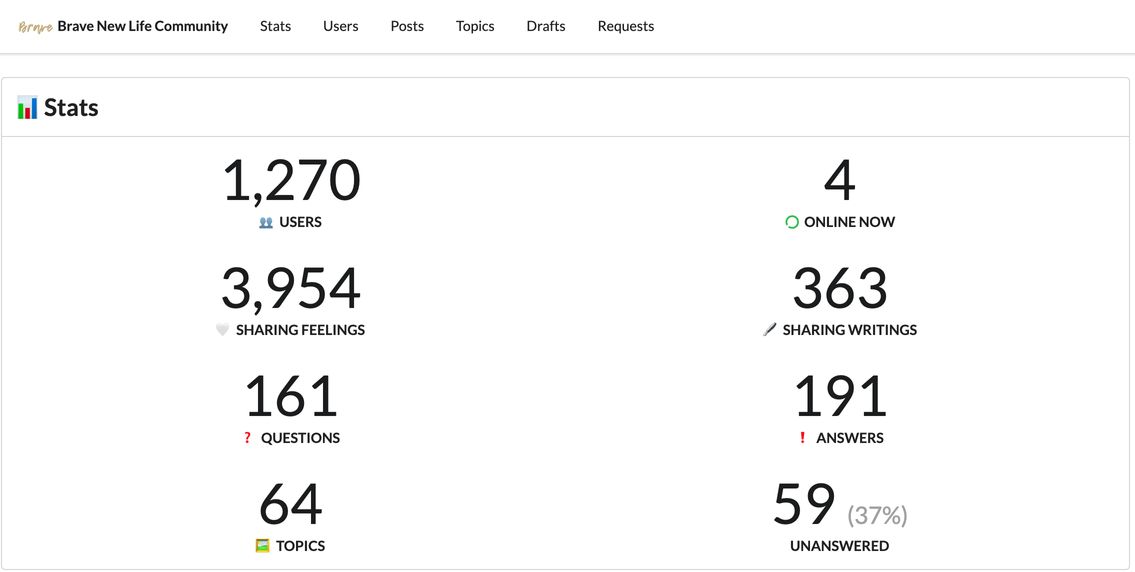Click the green online now circle icon
This screenshot has height=572, width=1135.
792,223
